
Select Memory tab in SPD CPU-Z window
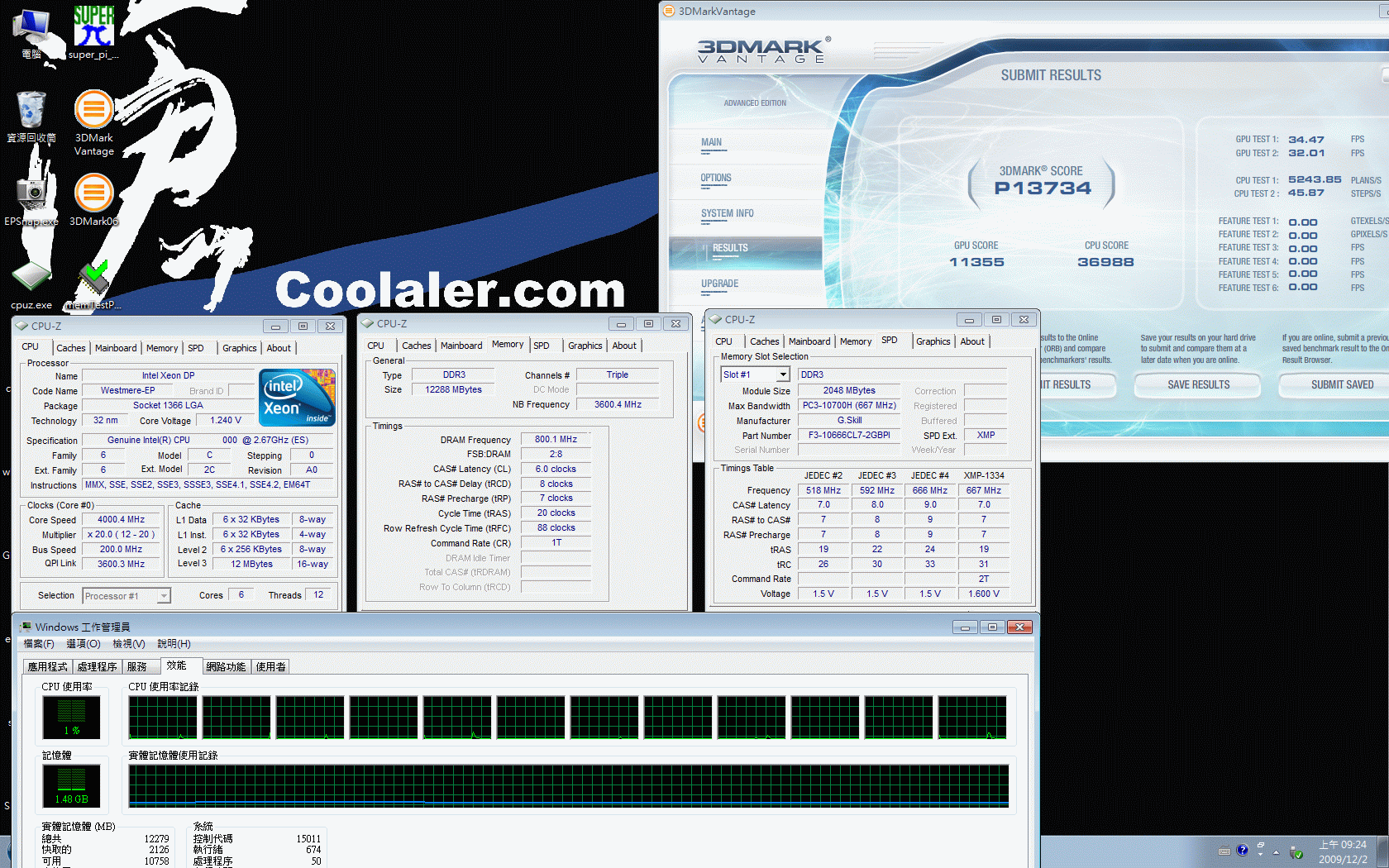click(856, 341)
